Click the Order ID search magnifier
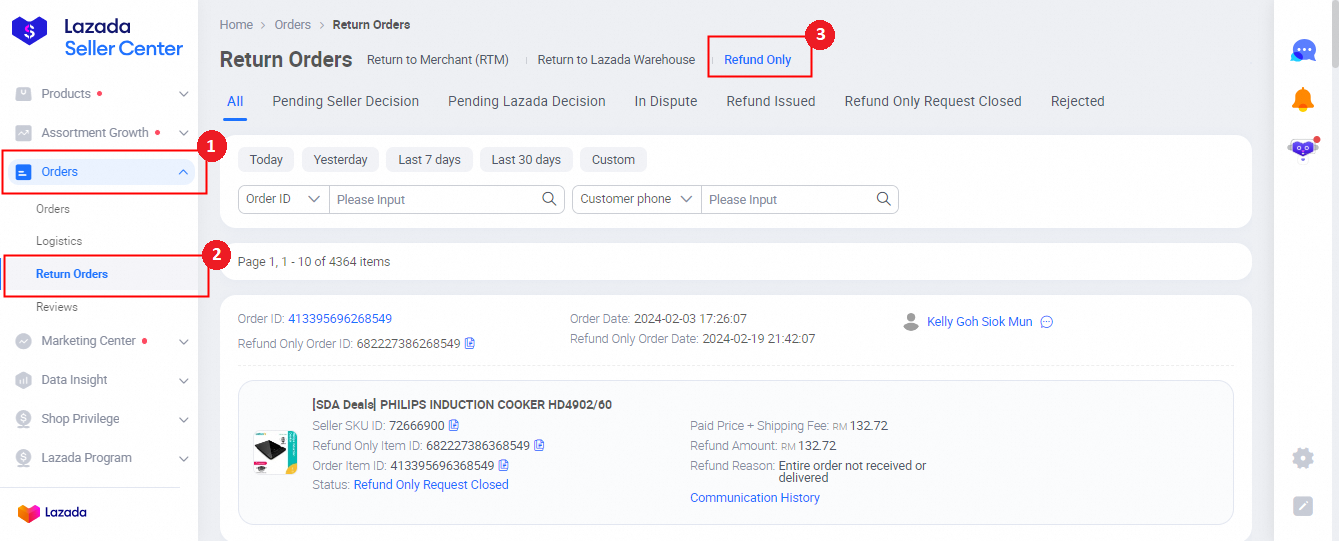The height and width of the screenshot is (541, 1339). coord(549,199)
